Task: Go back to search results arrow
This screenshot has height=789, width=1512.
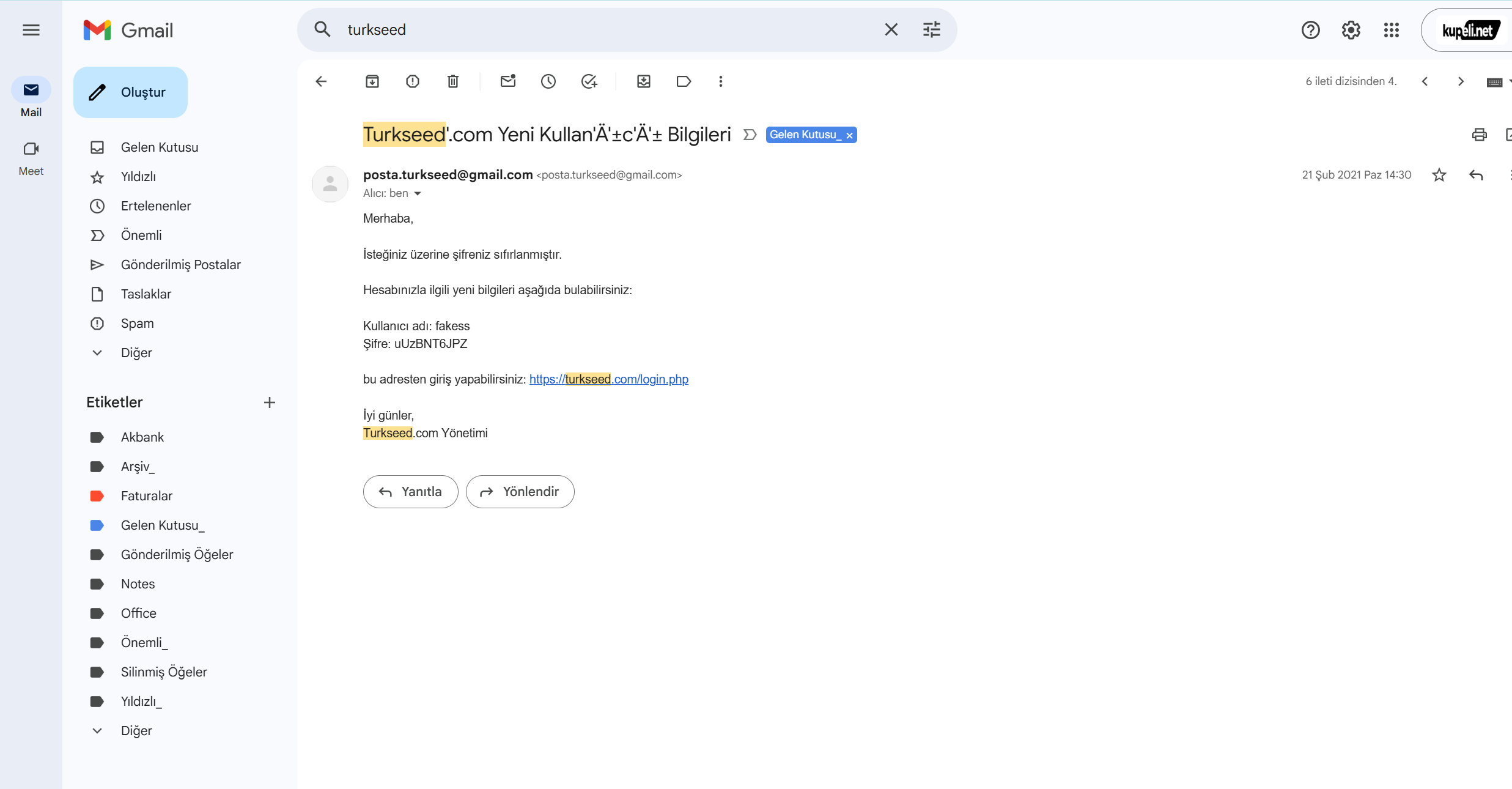Action: pos(321,81)
